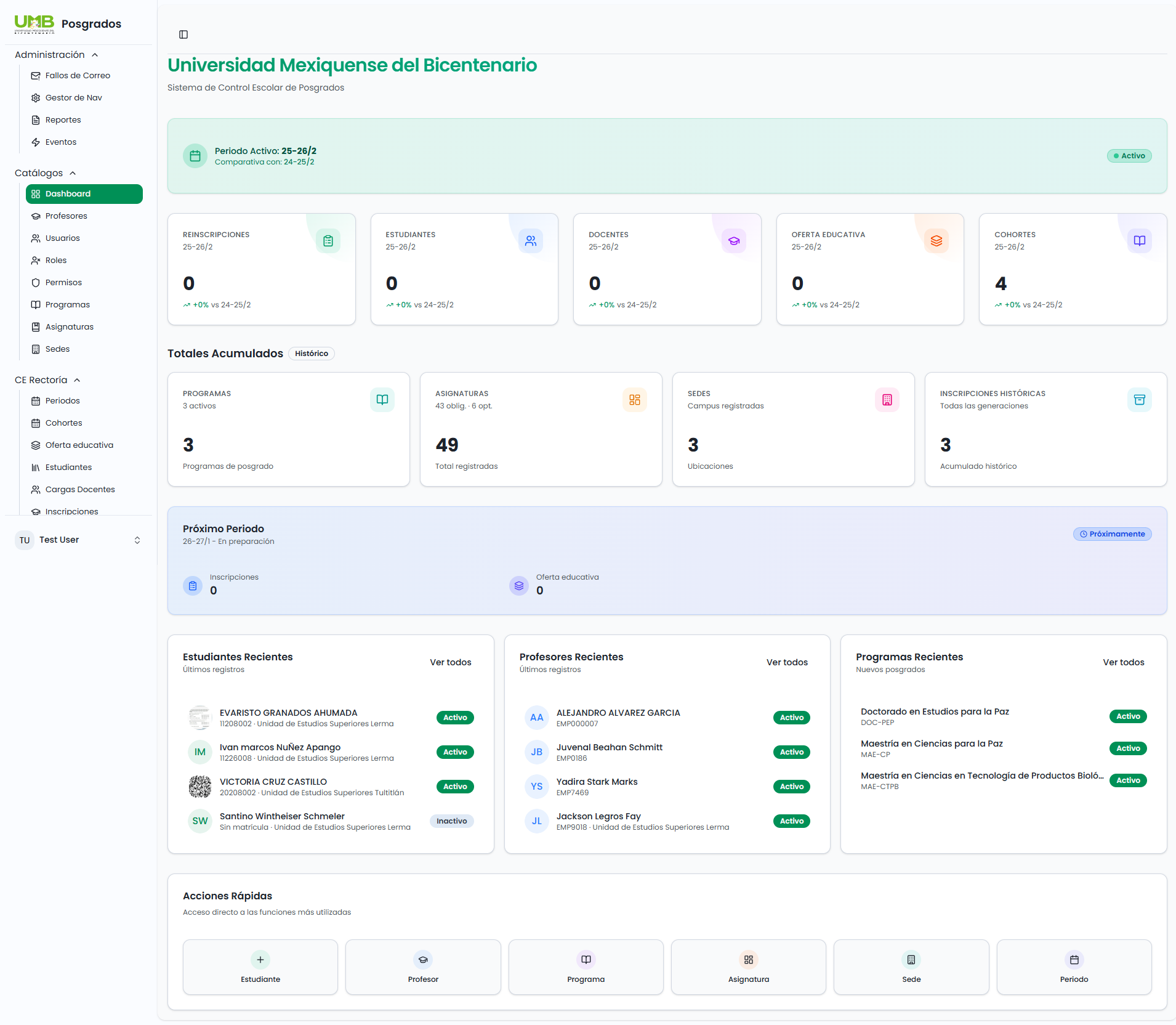Open Cargas Docentes in the sidebar
This screenshot has height=1025, width=1176.
pyautogui.click(x=84, y=490)
